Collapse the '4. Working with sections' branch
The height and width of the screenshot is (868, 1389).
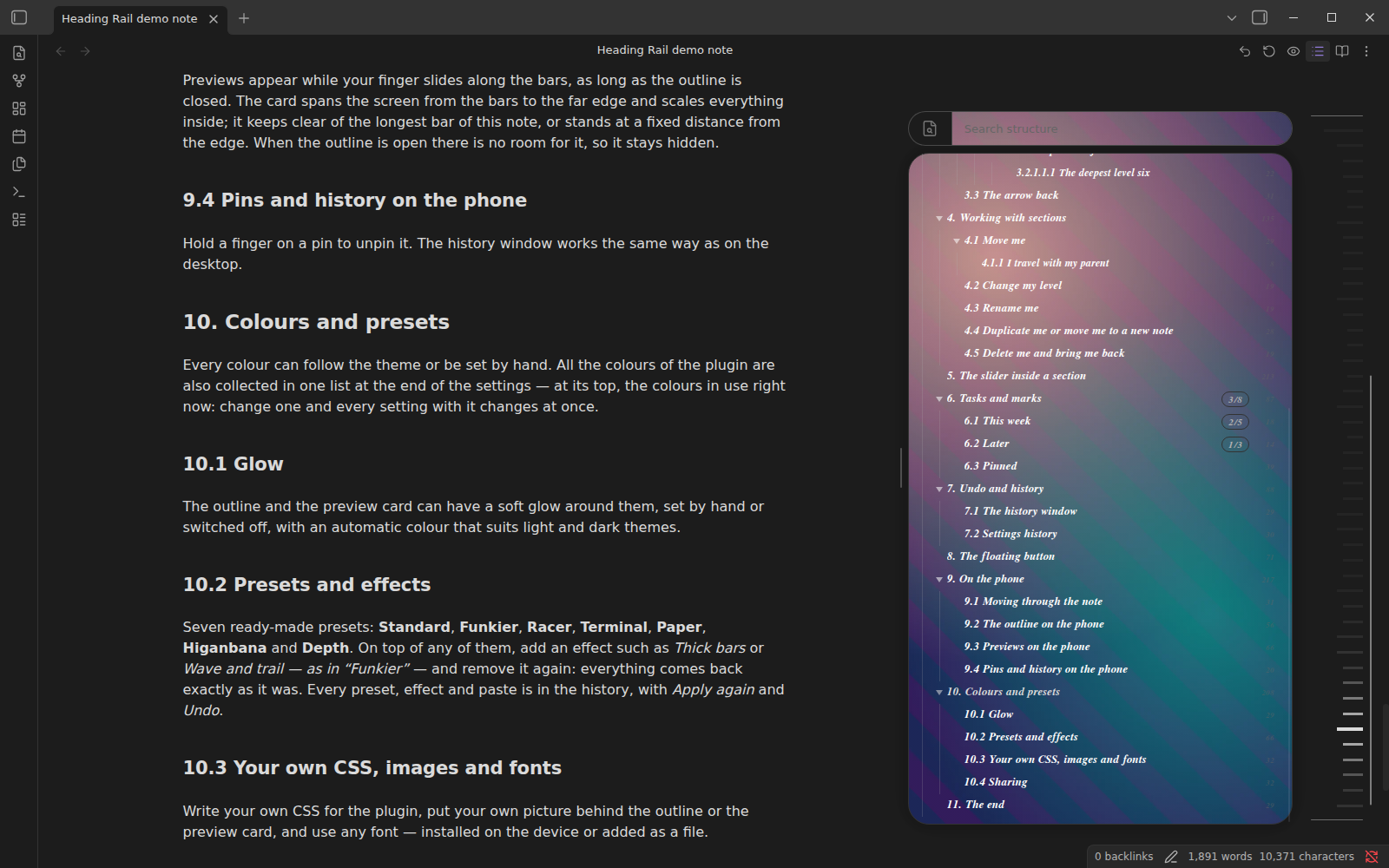tap(939, 218)
